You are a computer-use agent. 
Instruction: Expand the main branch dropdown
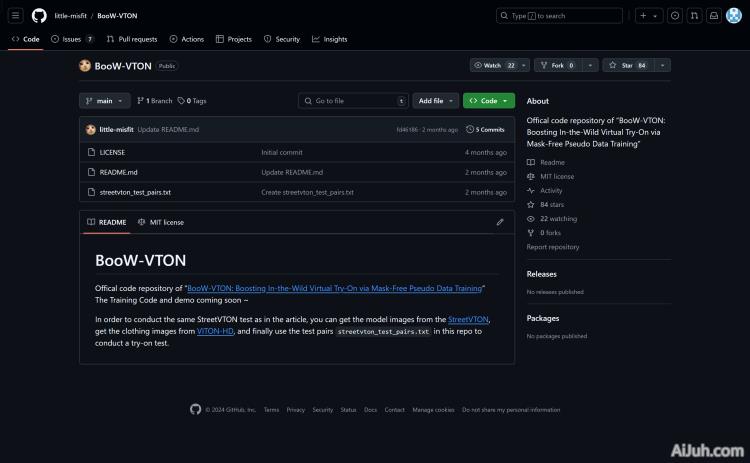coord(105,101)
